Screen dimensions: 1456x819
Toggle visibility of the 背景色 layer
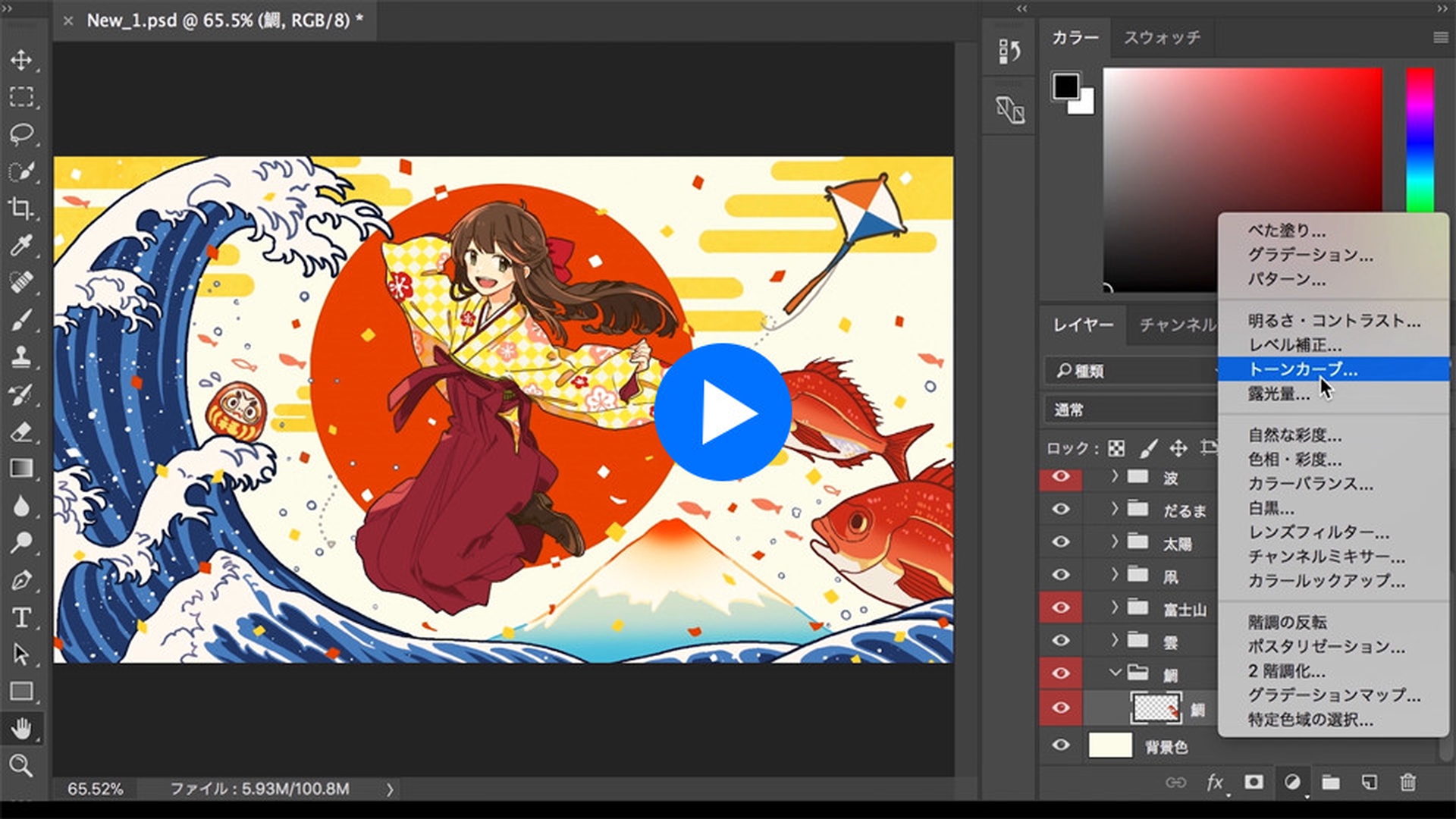tap(1061, 745)
